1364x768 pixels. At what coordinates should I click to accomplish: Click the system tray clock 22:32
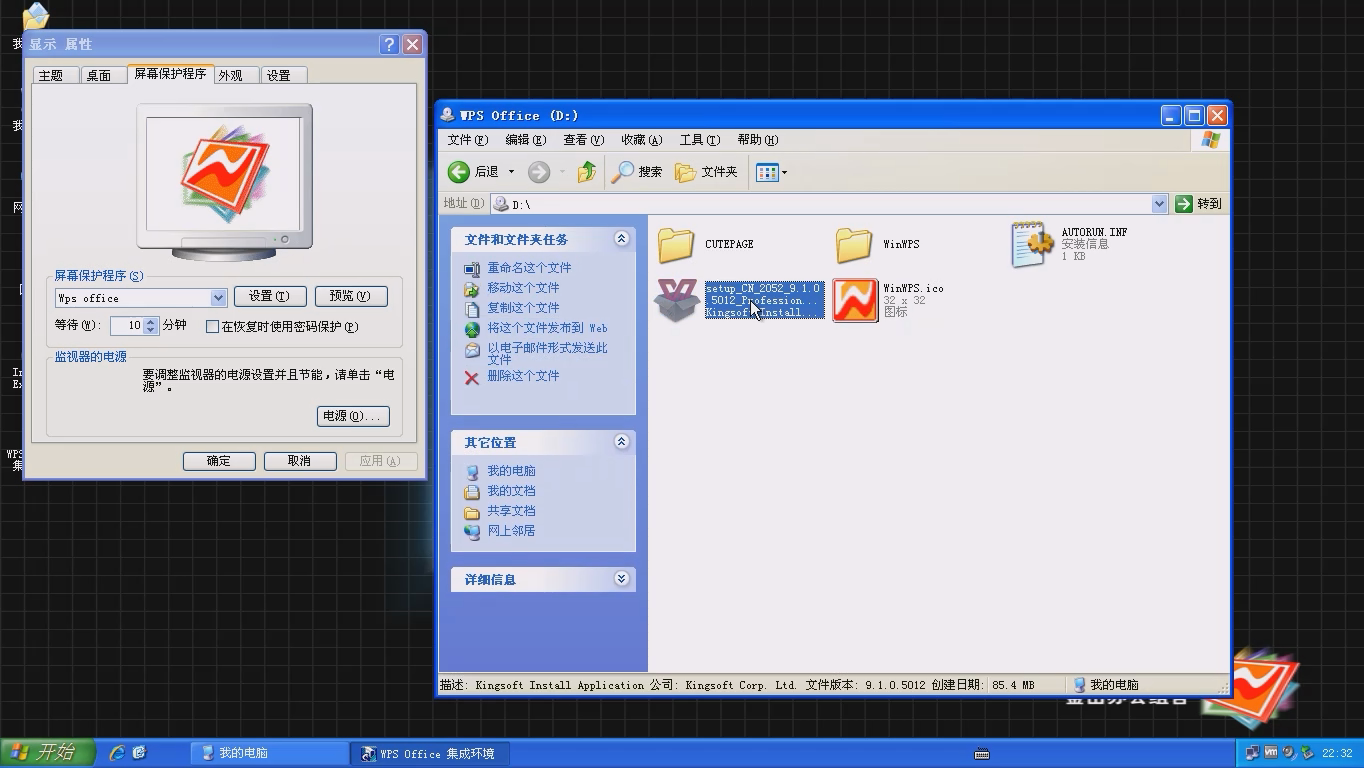click(x=1337, y=753)
